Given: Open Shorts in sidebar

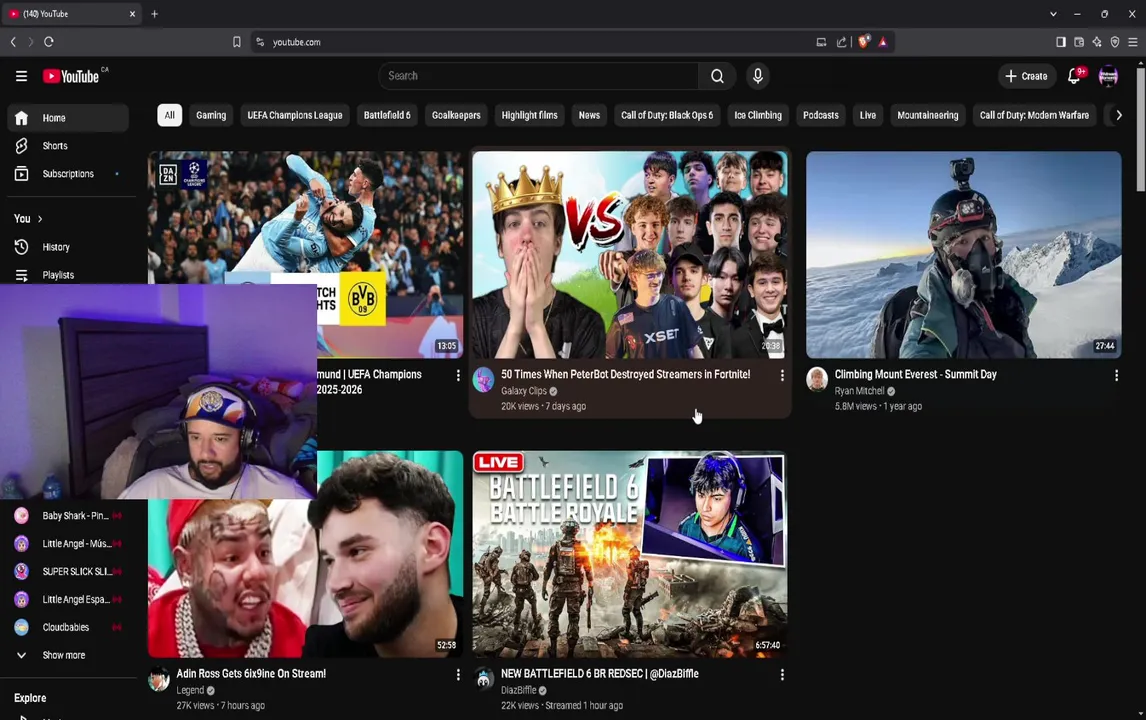Looking at the screenshot, I should (x=68, y=145).
